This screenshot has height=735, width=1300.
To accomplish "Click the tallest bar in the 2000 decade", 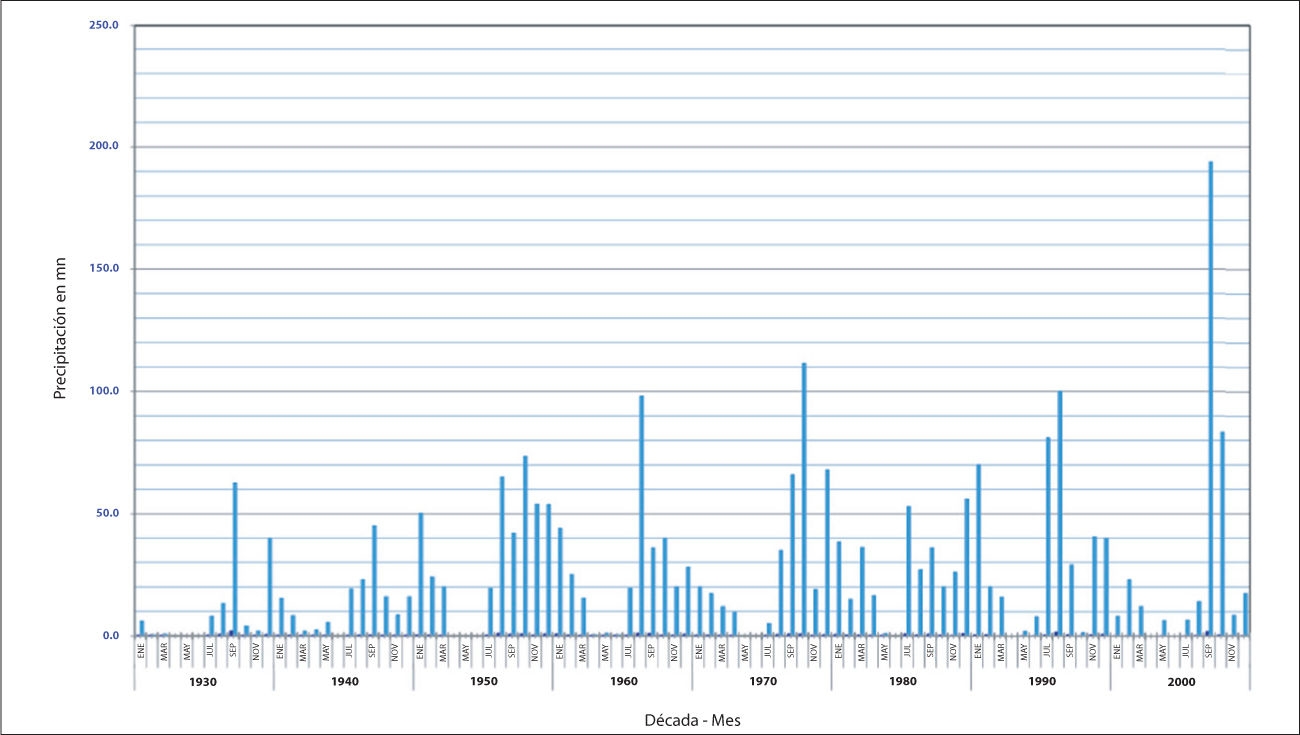I will 1210,400.
